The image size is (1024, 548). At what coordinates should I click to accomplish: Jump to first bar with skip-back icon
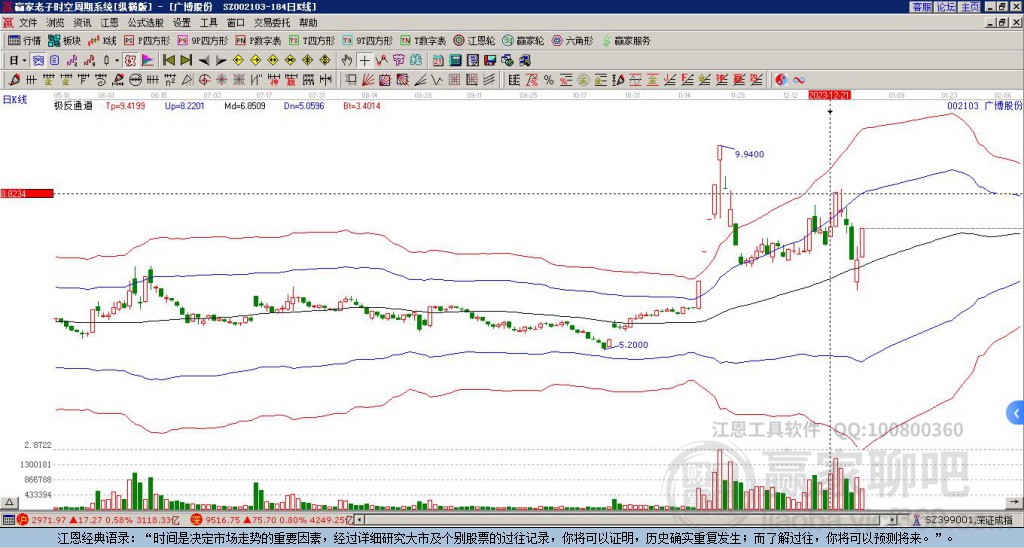(x=168, y=61)
